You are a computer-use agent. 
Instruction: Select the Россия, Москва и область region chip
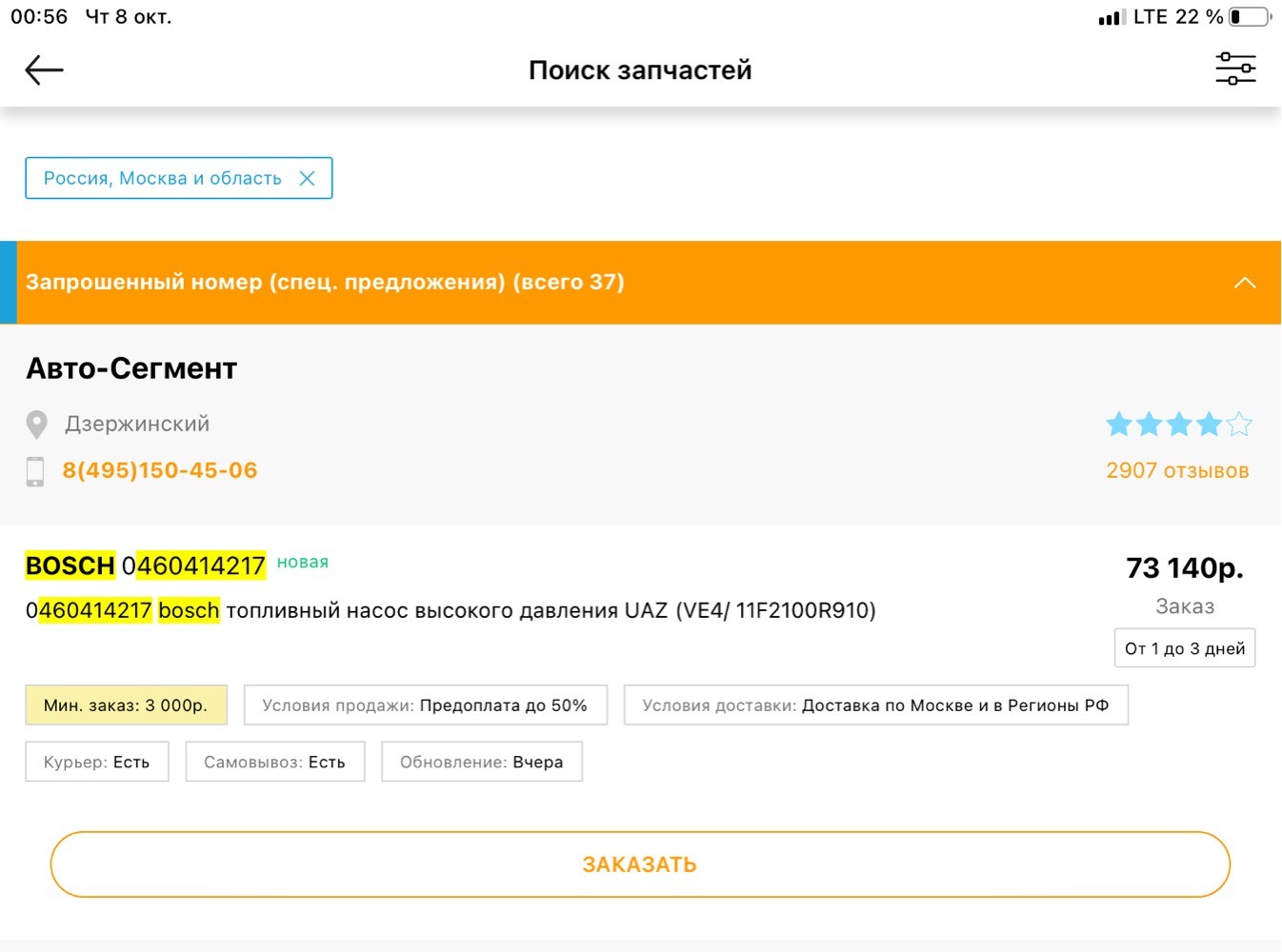pyautogui.click(x=179, y=178)
